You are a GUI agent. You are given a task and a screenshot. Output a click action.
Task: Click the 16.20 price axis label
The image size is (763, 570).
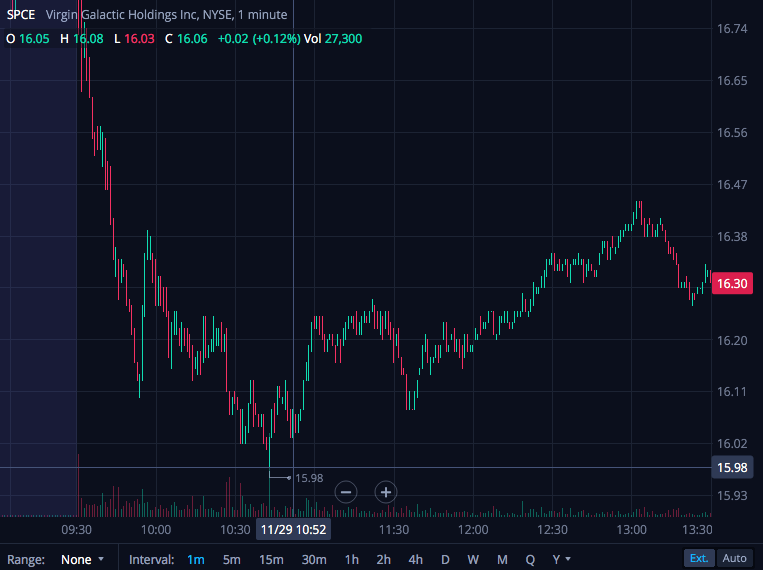click(x=732, y=340)
